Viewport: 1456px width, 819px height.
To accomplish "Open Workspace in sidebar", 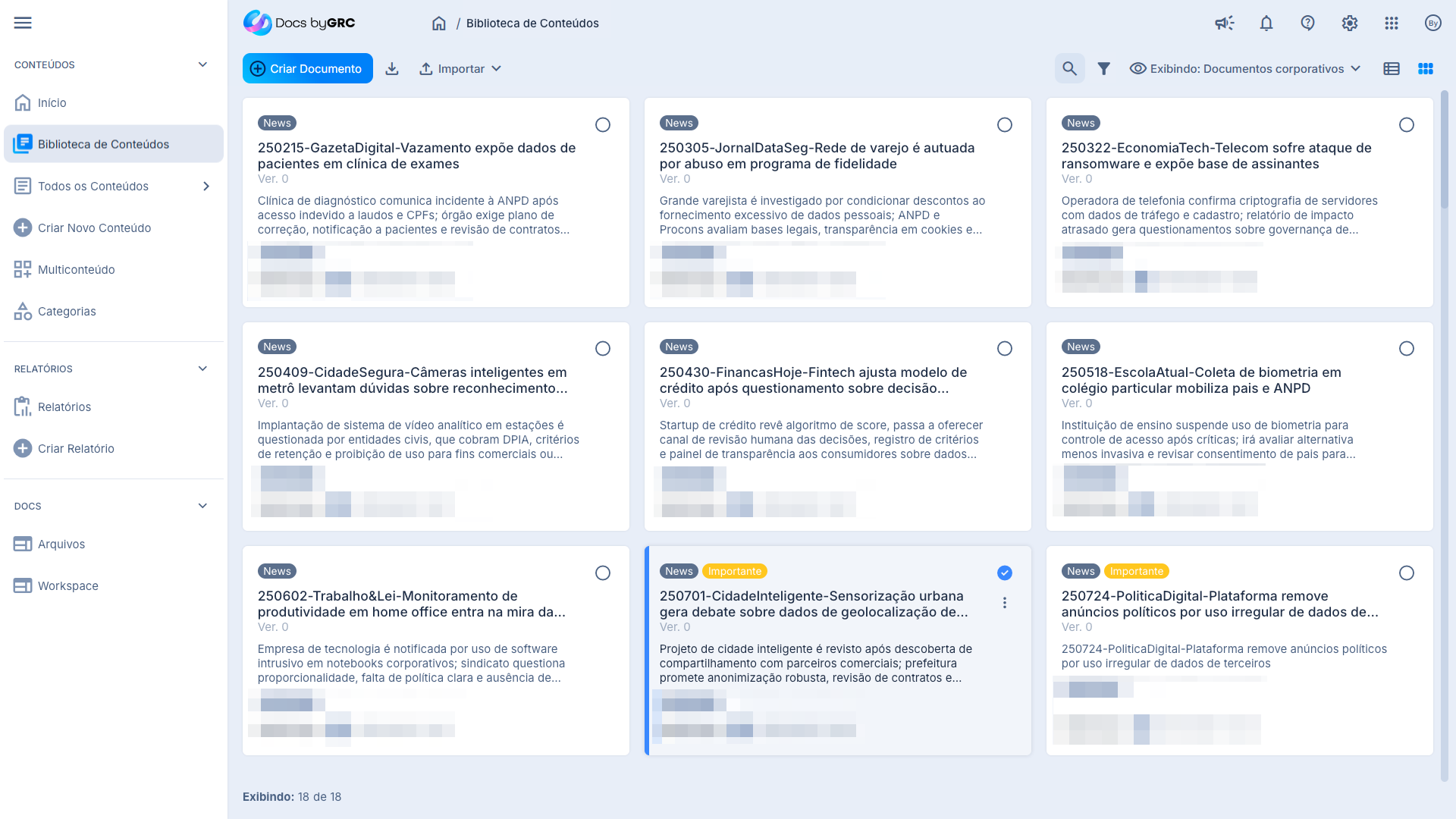I will pos(68,586).
